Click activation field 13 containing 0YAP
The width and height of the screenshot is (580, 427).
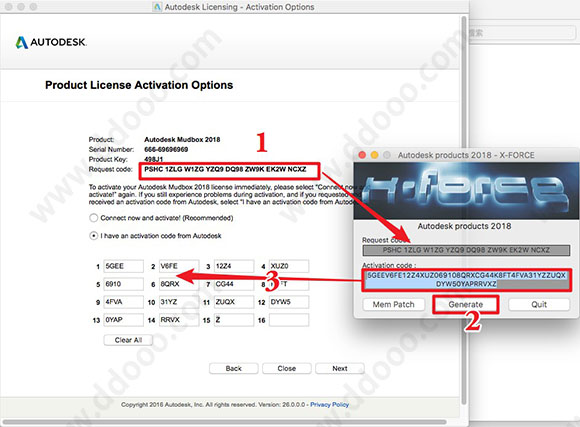(123, 320)
